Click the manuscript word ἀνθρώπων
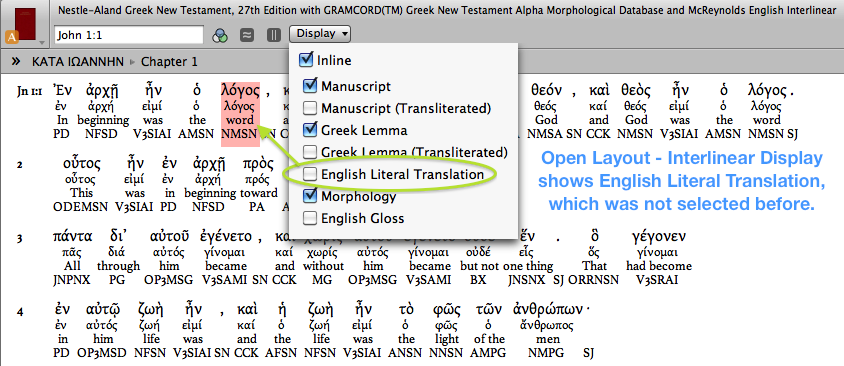The width and height of the screenshot is (844, 366). (549, 309)
